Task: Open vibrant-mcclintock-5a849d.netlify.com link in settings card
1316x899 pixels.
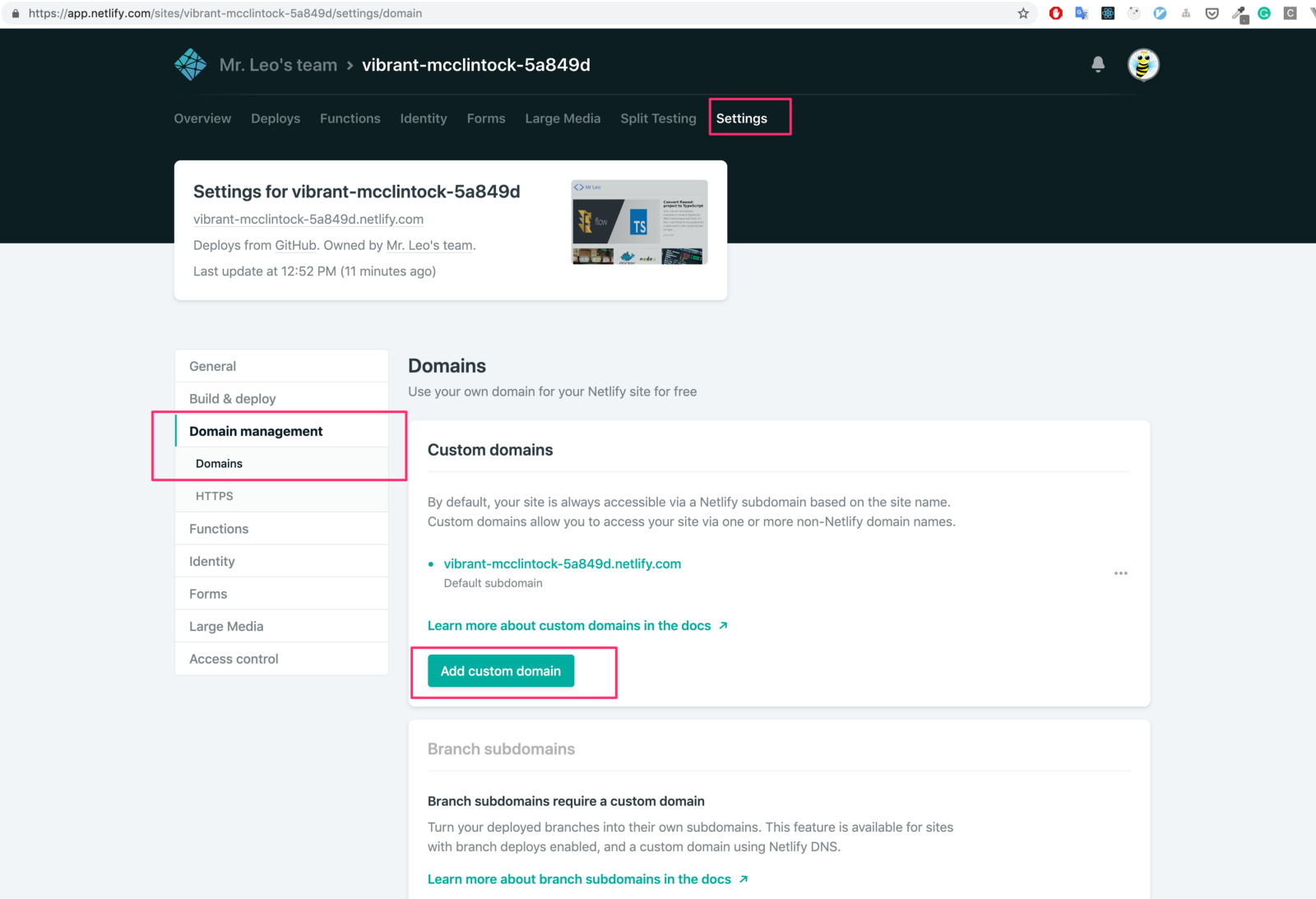Action: click(308, 220)
